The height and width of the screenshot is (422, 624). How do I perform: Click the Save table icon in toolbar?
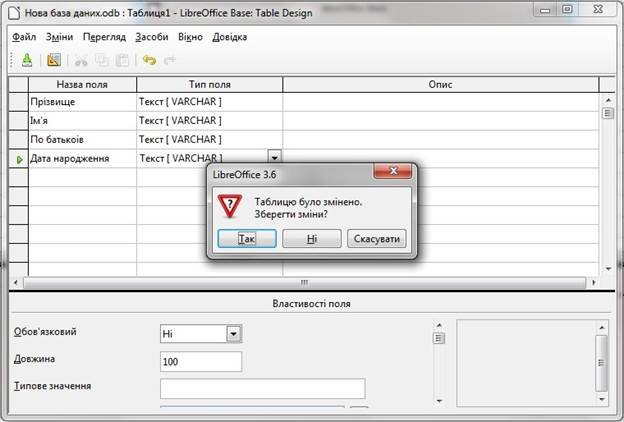click(27, 60)
